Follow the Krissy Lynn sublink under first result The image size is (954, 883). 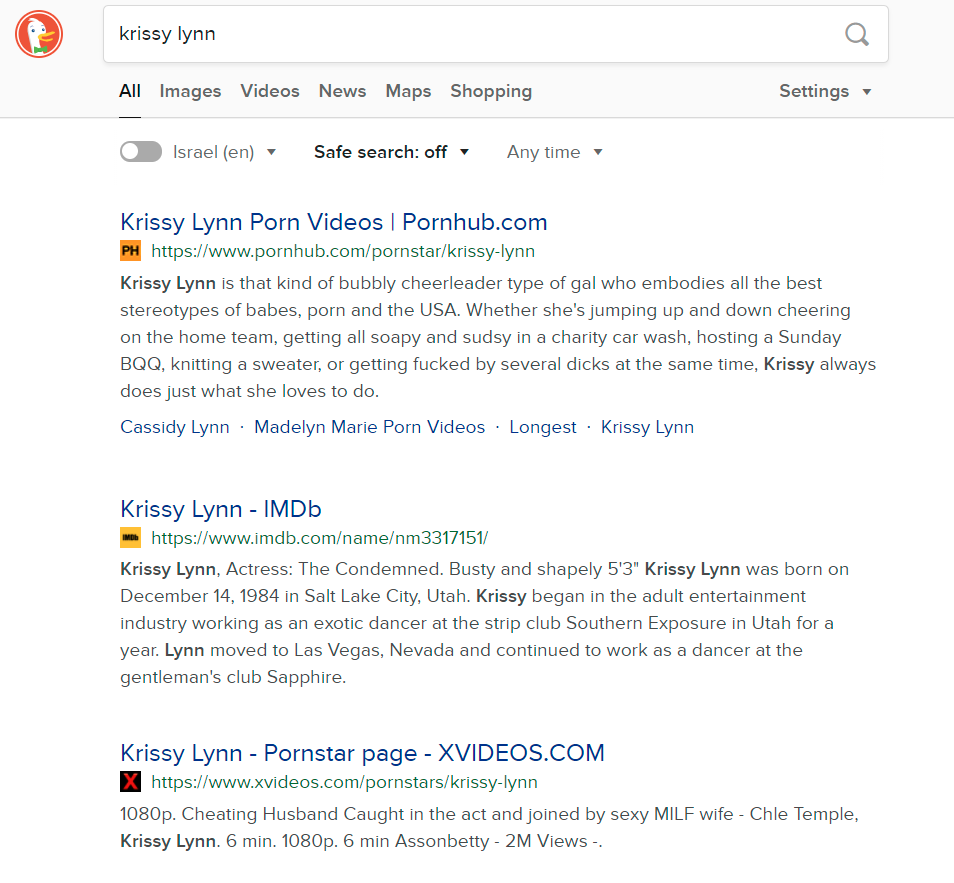[x=647, y=427]
